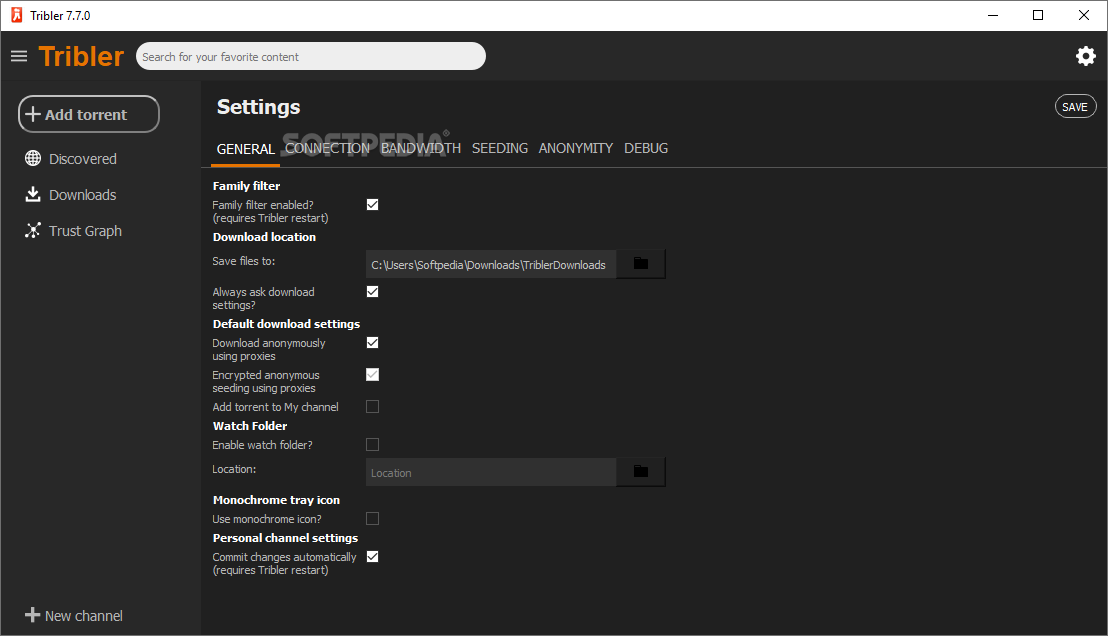
Task: Open the DEBUG tab
Action: (646, 148)
